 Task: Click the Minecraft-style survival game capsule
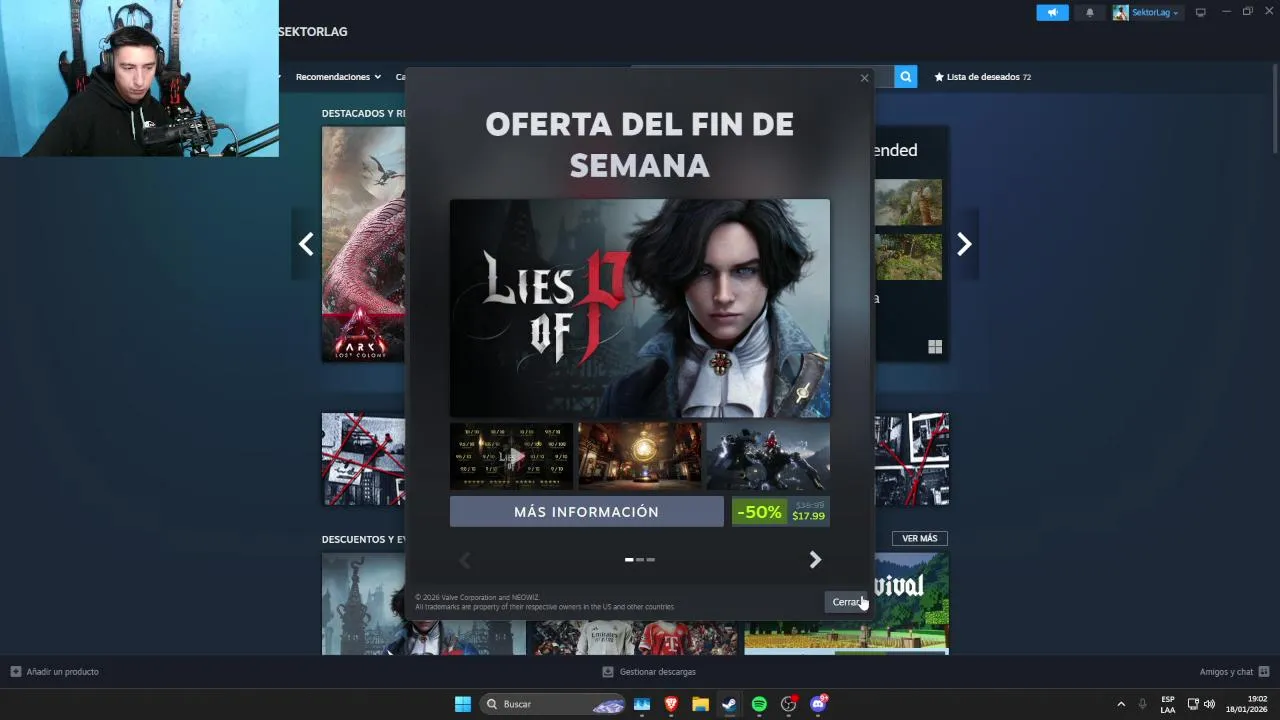tap(846, 604)
